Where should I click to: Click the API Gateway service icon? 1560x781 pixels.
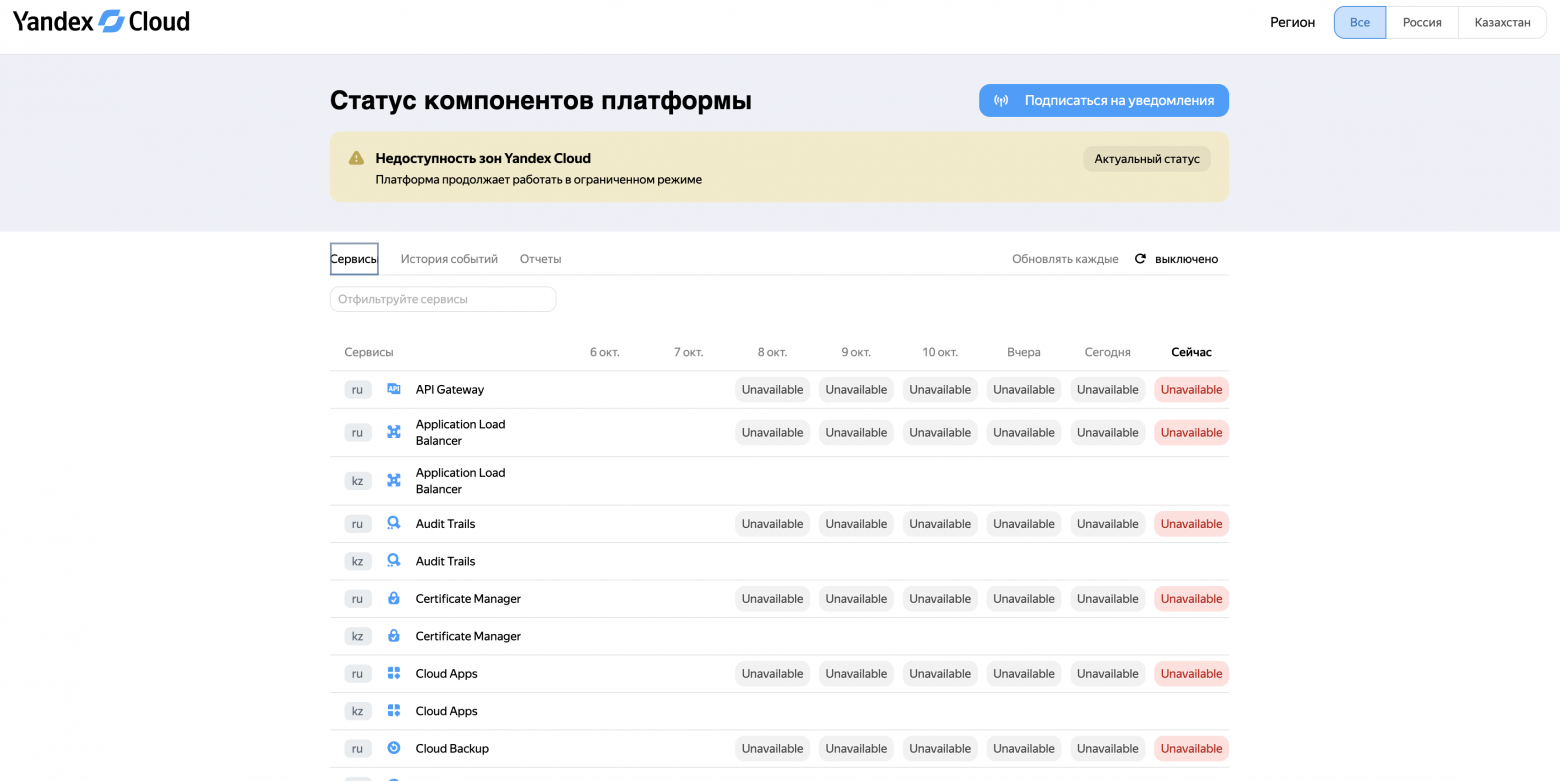click(x=394, y=389)
